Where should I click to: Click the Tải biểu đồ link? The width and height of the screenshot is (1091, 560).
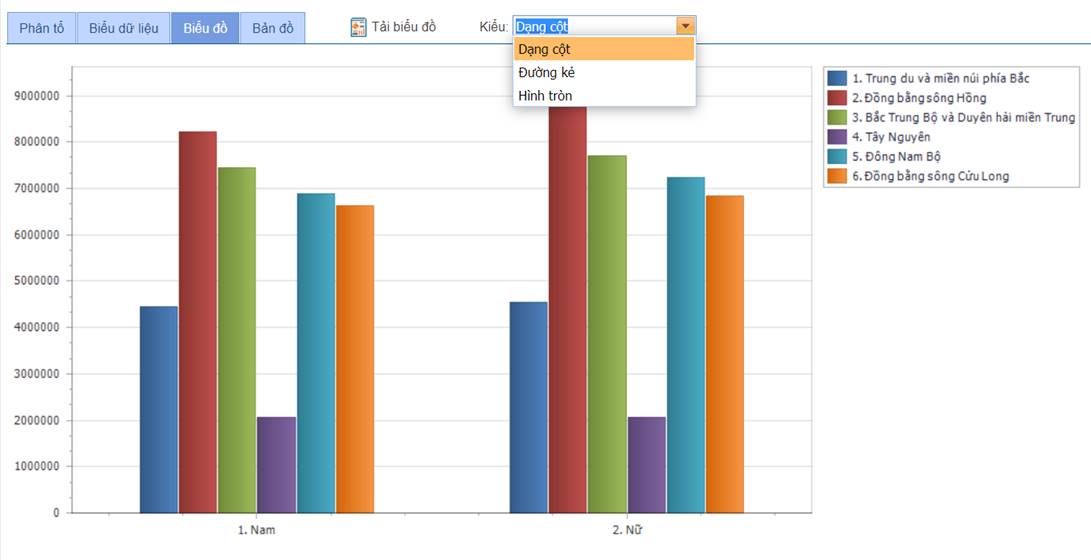(404, 27)
